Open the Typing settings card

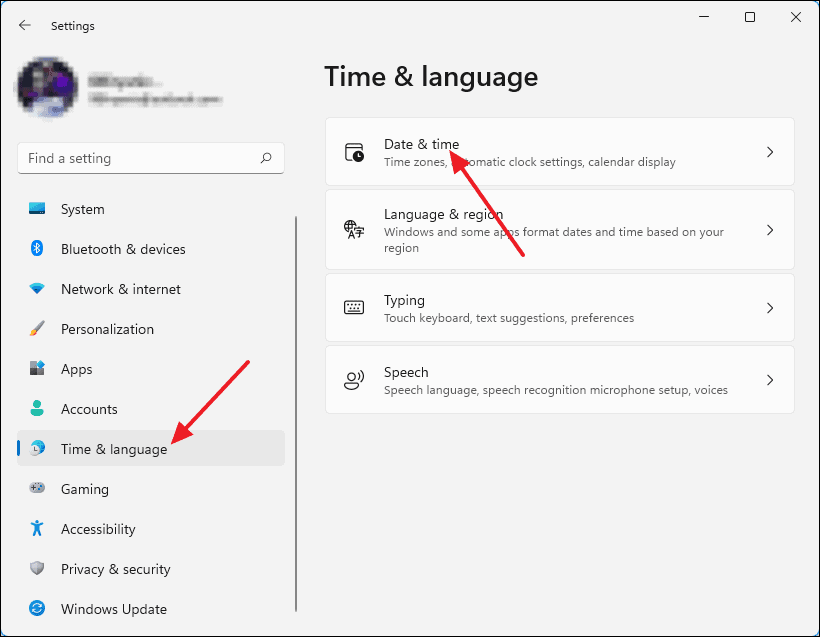[x=560, y=307]
